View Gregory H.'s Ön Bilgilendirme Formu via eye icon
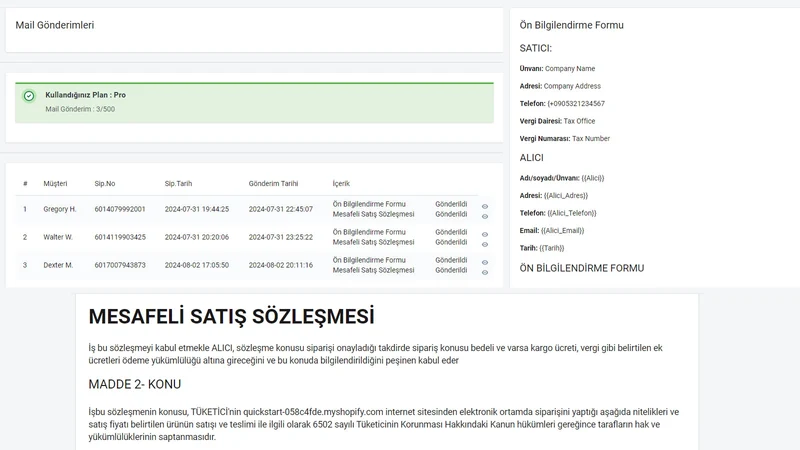This screenshot has width=800, height=450. click(485, 207)
